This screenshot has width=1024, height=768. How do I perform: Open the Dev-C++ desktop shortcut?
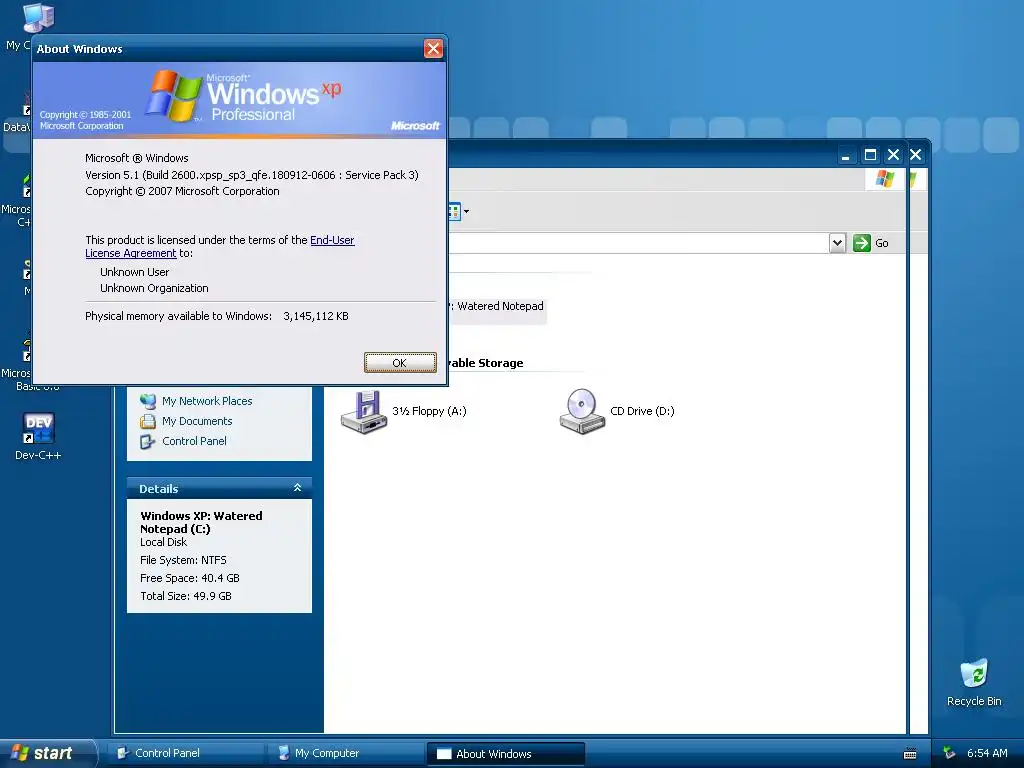click(x=38, y=436)
